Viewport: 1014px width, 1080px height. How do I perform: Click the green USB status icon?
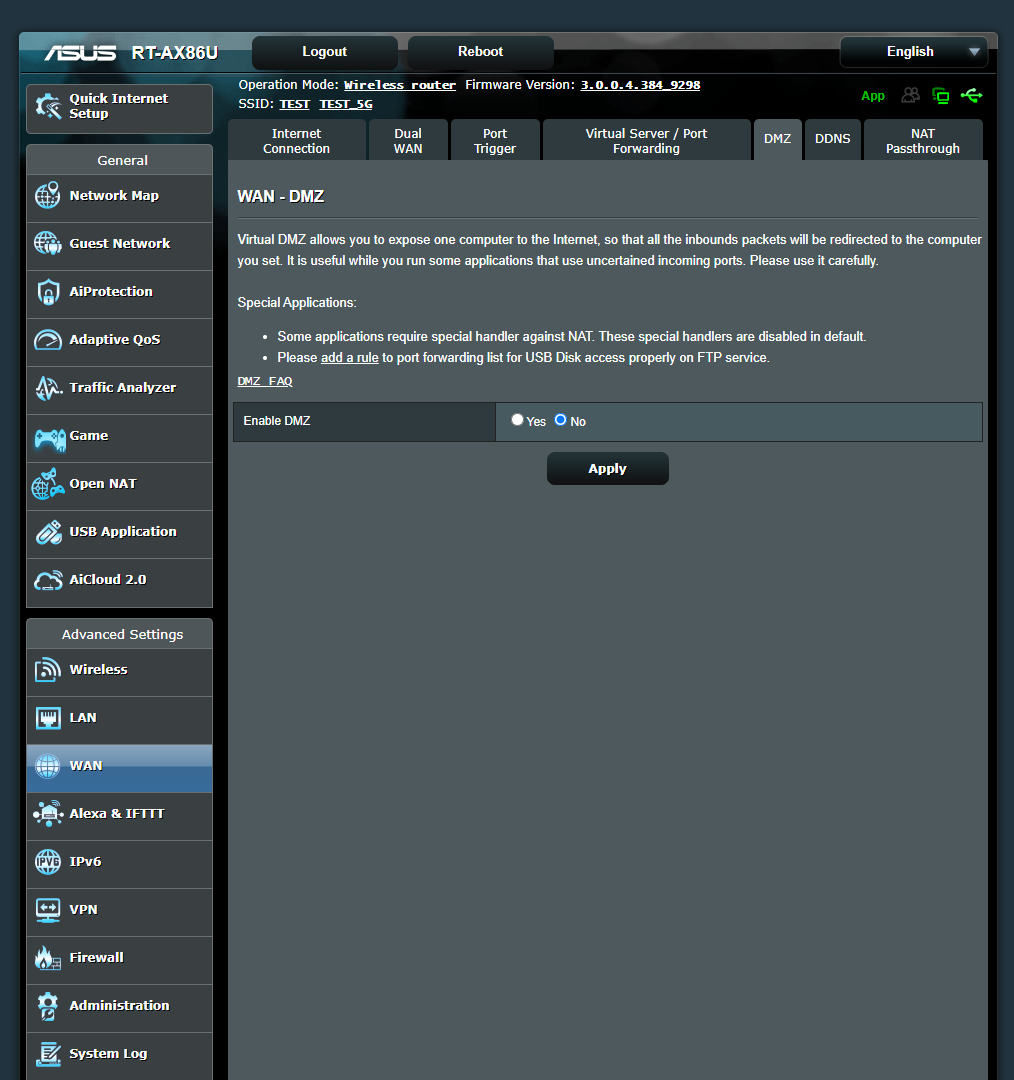coord(971,95)
